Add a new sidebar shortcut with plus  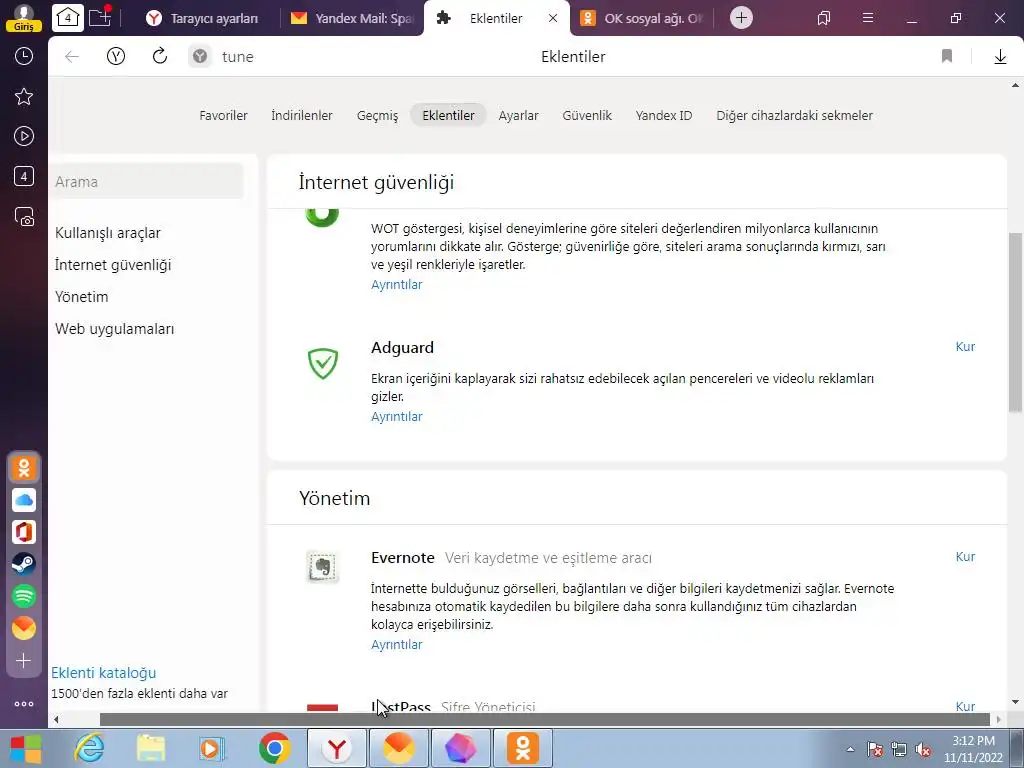tap(24, 661)
